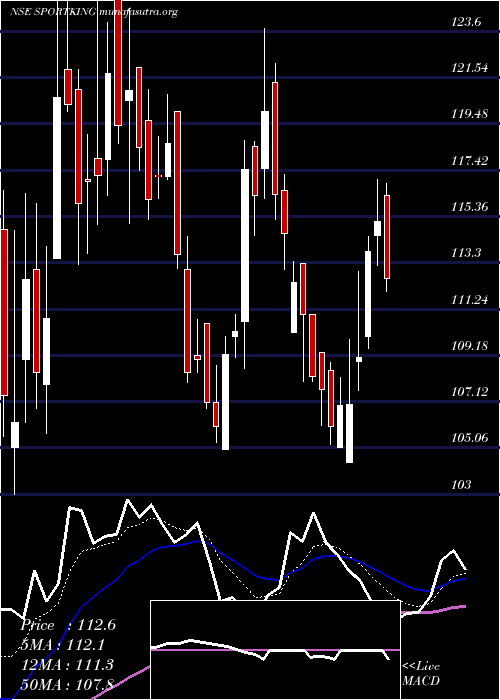Screen dimensions: 500x700
Task: Click the last red candlestick on the right
Action: 387,237
